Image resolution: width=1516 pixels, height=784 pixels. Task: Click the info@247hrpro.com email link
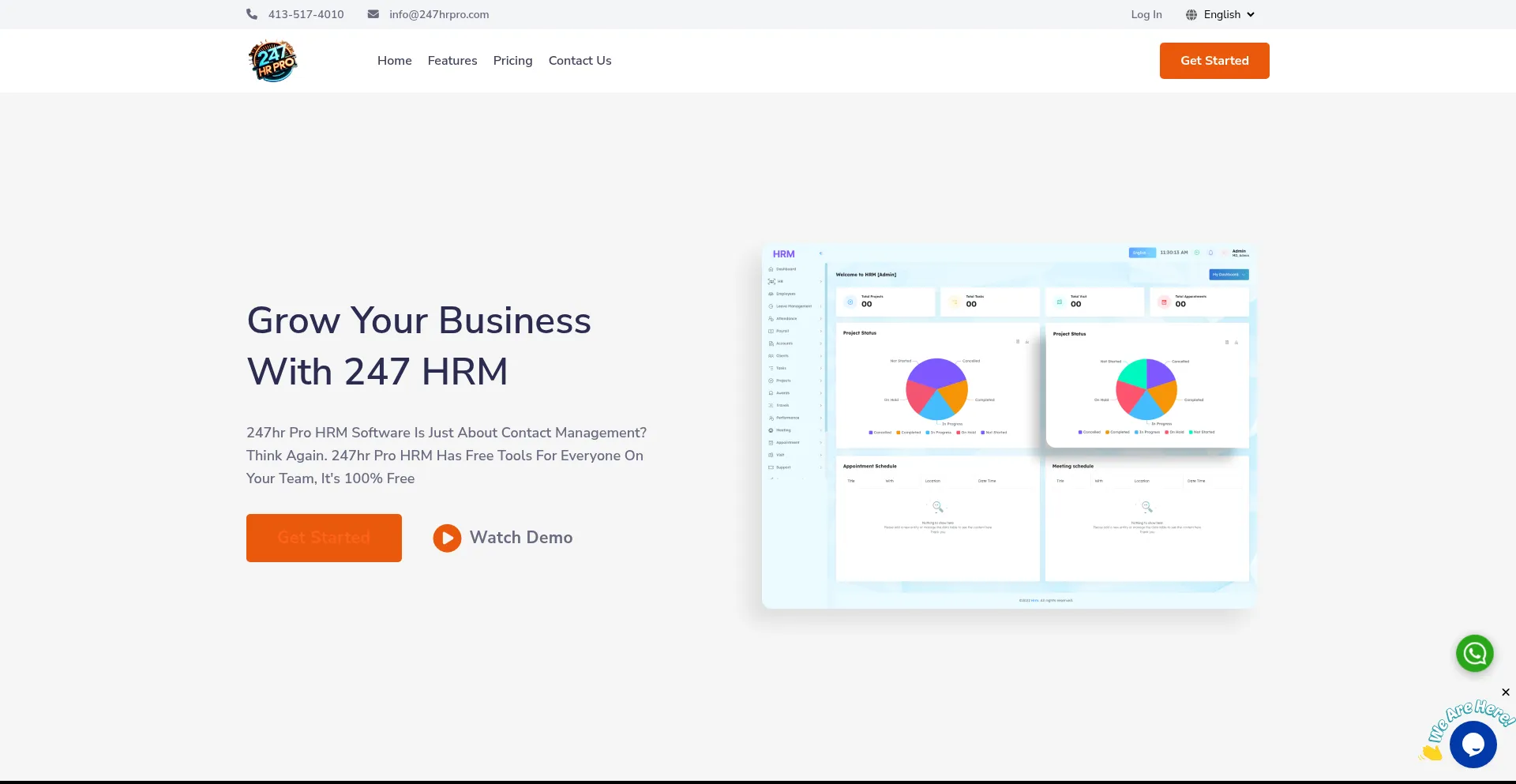click(x=439, y=15)
